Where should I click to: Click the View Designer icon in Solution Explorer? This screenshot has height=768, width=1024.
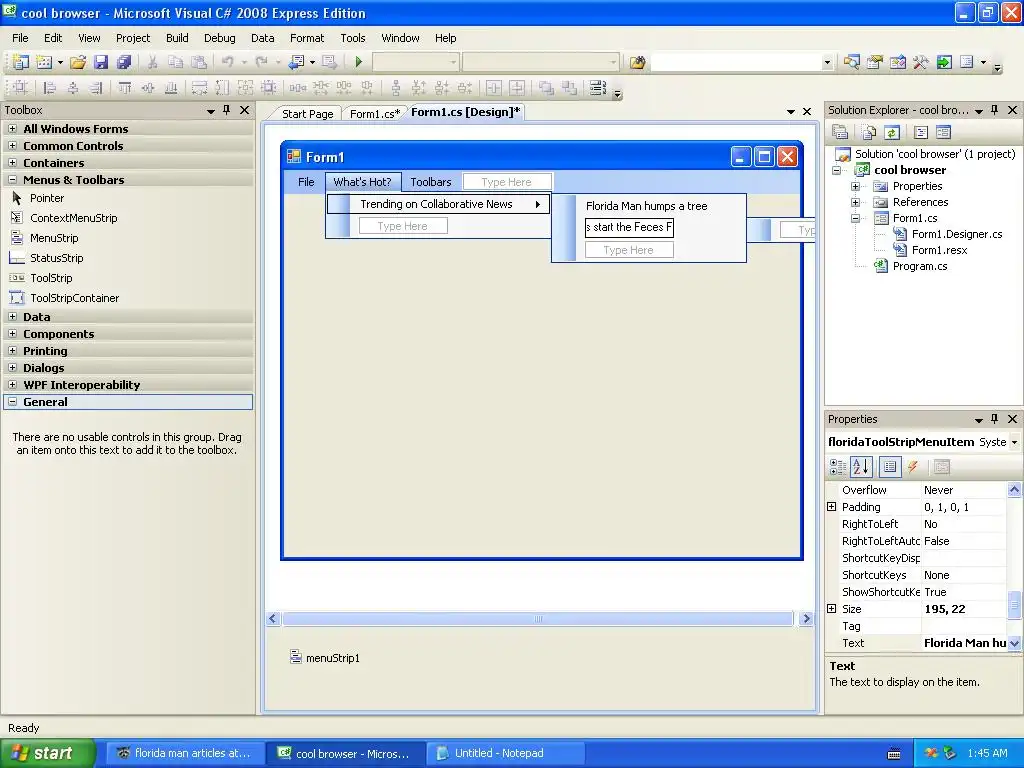tap(944, 133)
